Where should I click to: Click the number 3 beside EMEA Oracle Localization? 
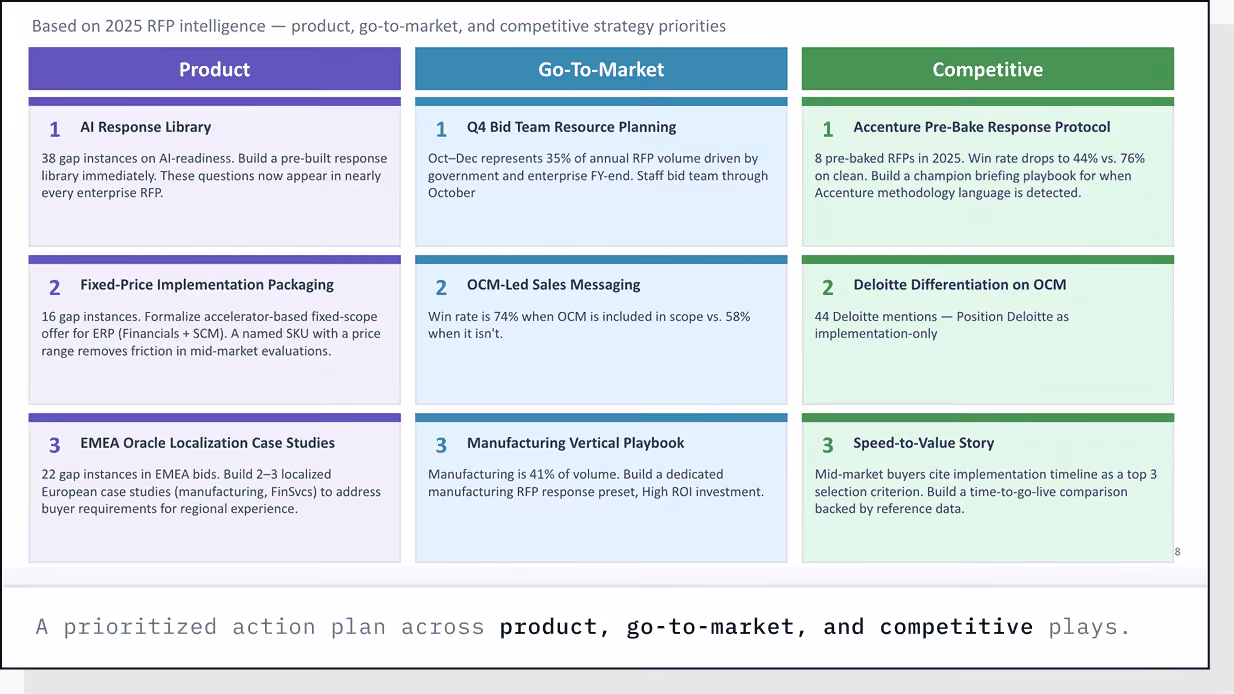point(55,446)
